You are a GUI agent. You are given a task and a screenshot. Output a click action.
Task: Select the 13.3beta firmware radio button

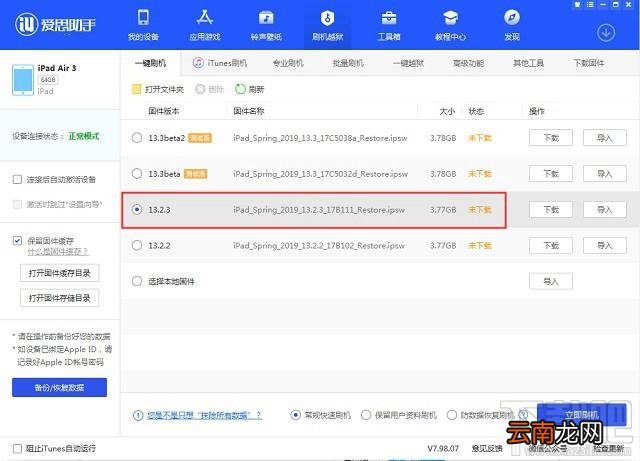tap(137, 174)
